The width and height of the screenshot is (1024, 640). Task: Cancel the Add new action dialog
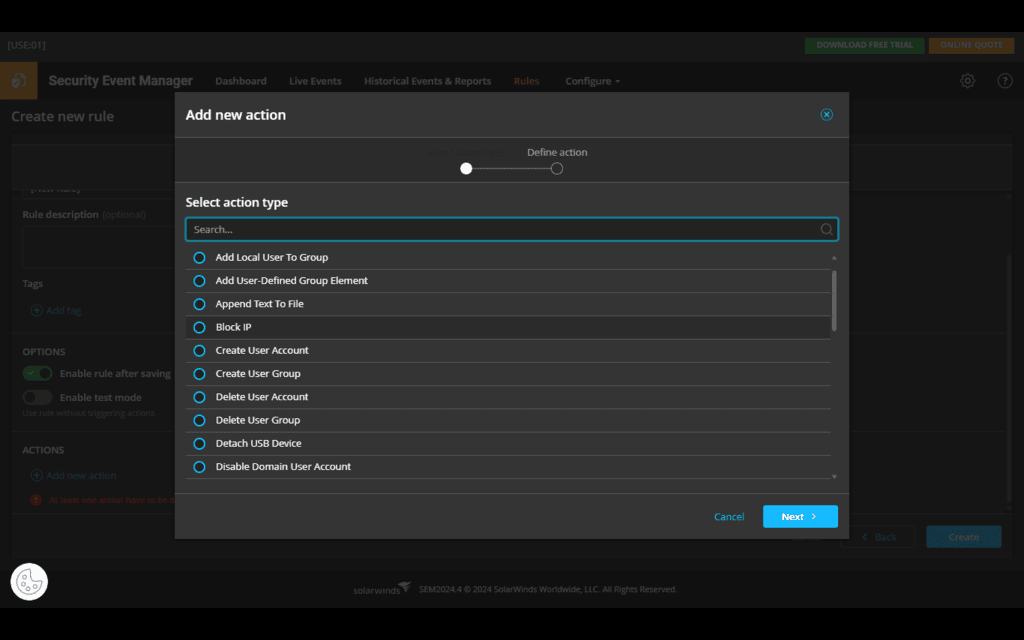click(x=729, y=516)
